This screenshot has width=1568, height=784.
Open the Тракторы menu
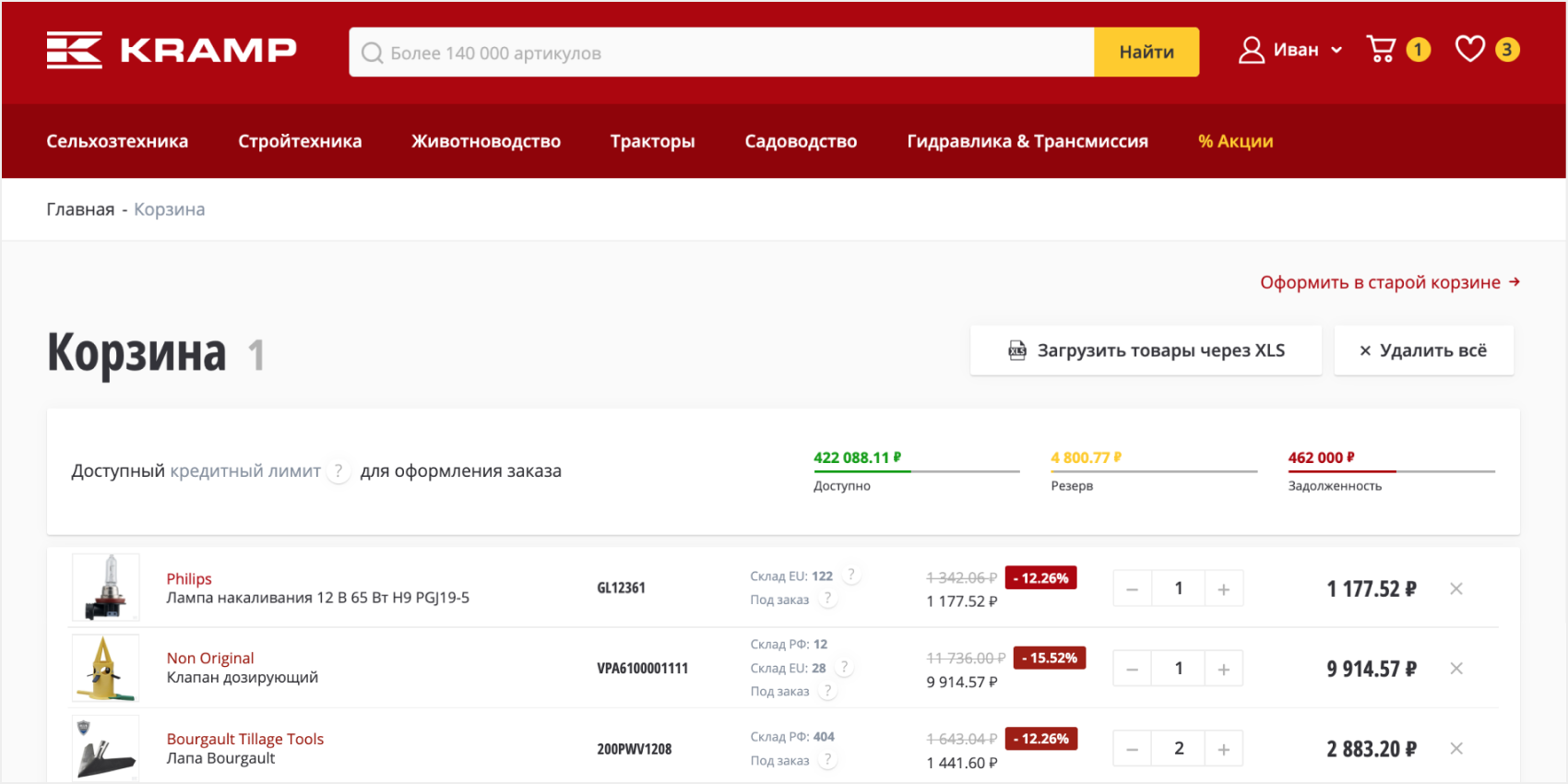tap(652, 141)
